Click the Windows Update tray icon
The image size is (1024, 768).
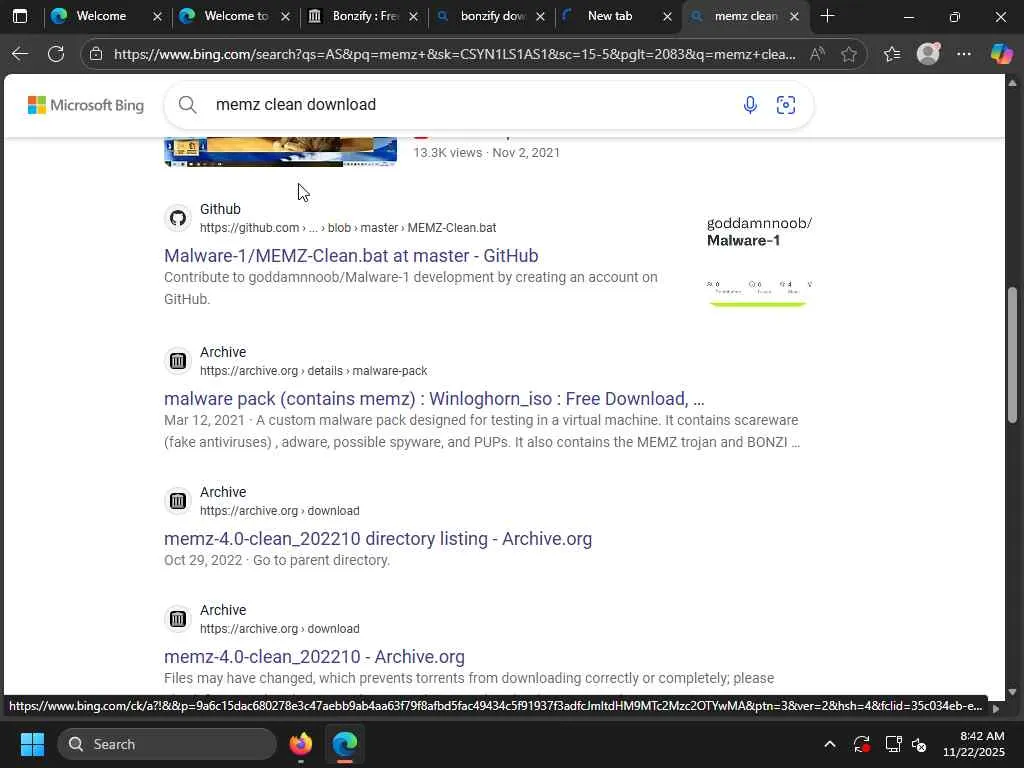point(861,744)
